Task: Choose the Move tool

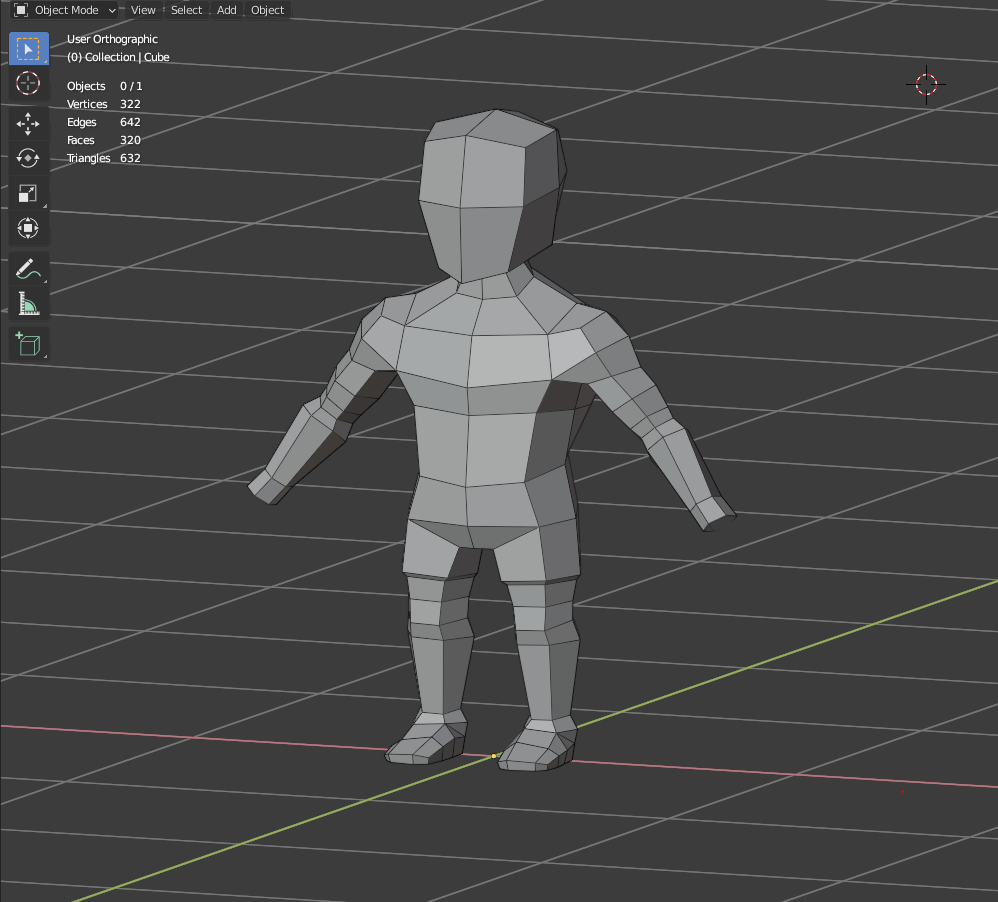Action: [x=28, y=124]
